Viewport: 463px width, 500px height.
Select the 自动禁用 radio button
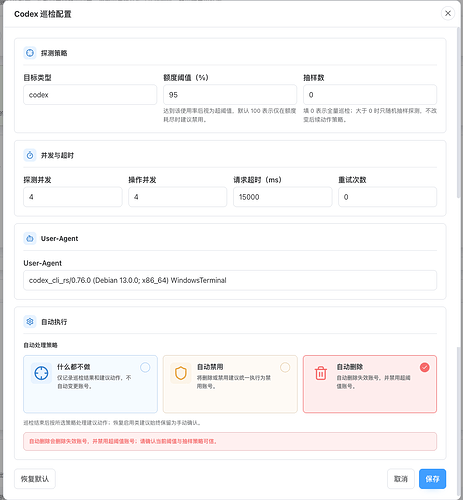coord(285,367)
